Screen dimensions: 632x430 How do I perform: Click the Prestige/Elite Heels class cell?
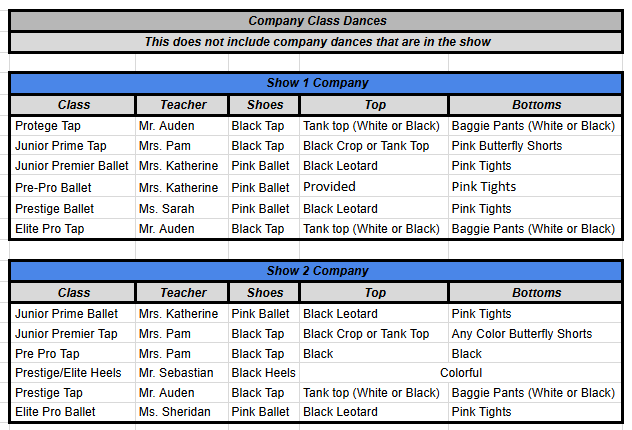tap(73, 373)
